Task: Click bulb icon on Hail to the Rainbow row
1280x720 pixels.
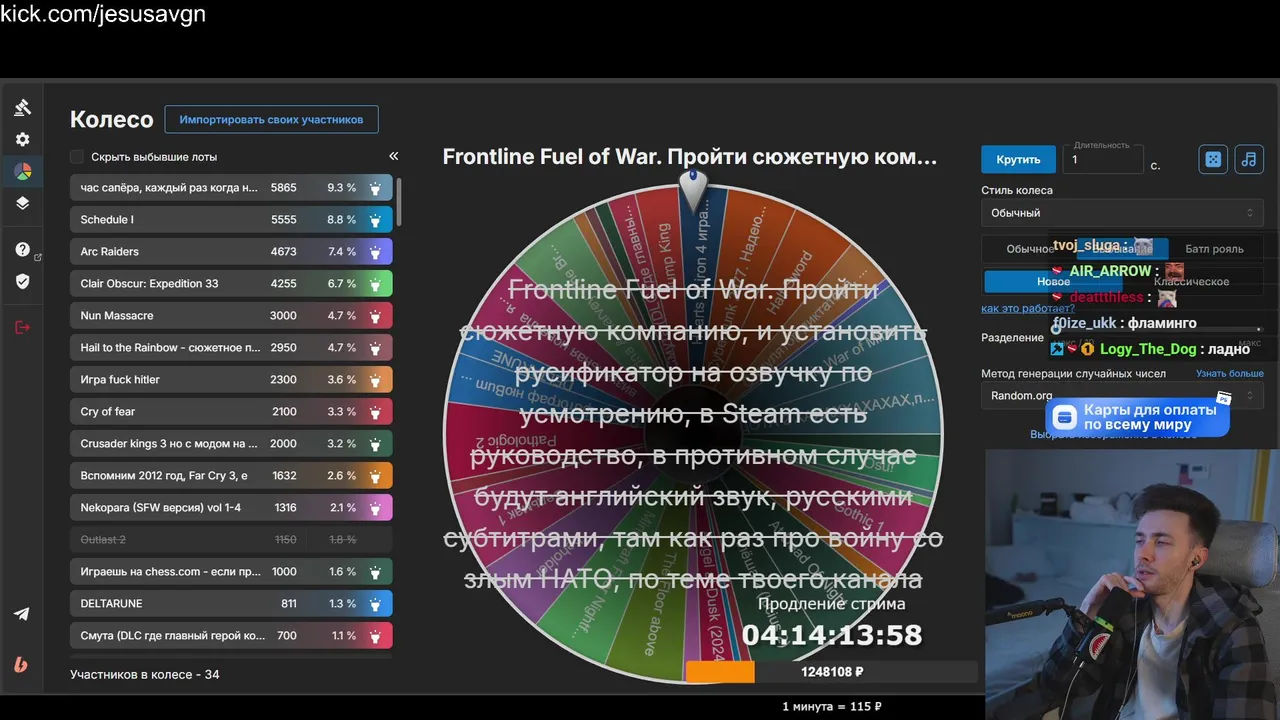Action: pyautogui.click(x=375, y=348)
